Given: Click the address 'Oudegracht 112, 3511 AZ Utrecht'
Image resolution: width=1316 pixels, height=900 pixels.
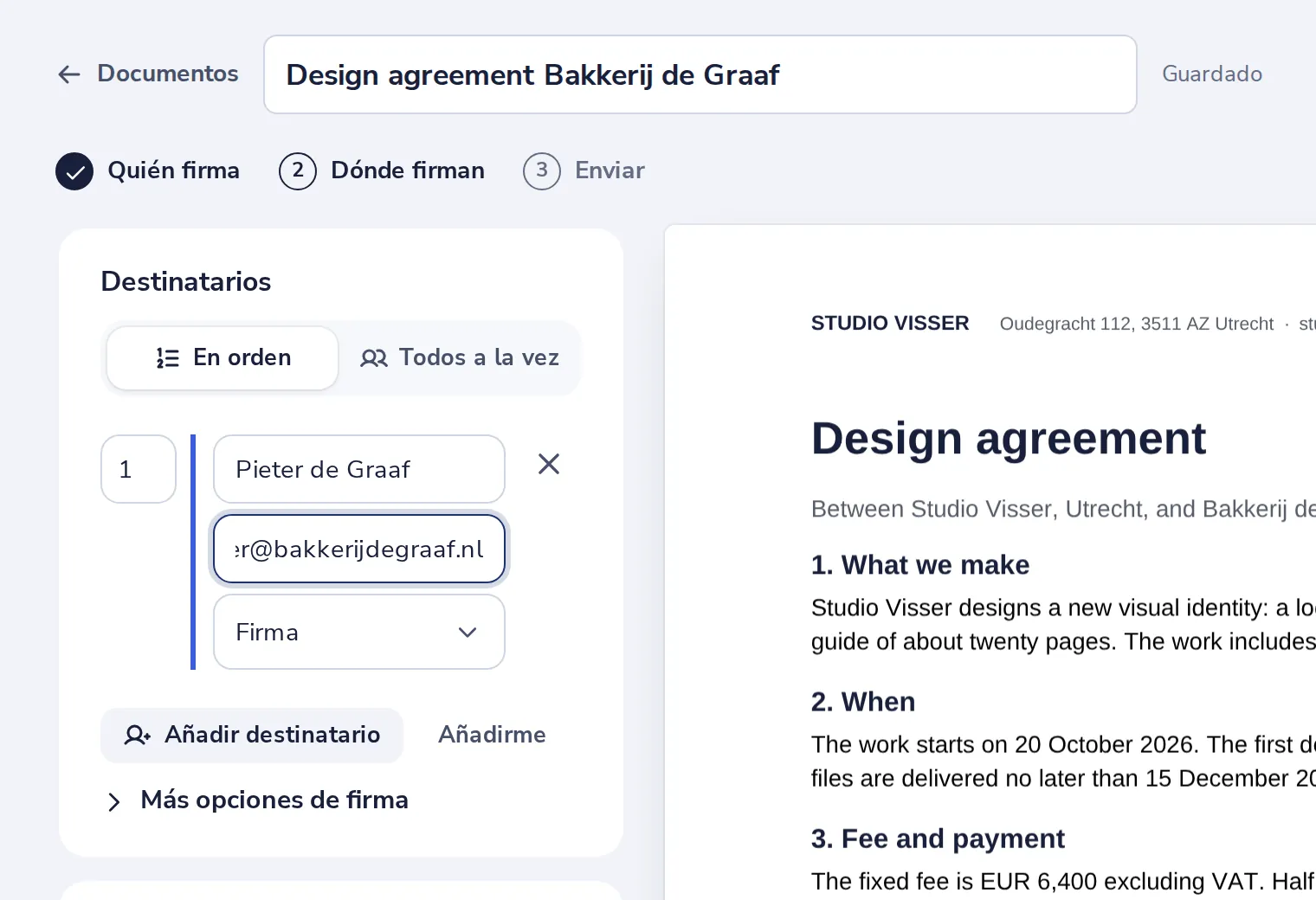Looking at the screenshot, I should pyautogui.click(x=1137, y=324).
